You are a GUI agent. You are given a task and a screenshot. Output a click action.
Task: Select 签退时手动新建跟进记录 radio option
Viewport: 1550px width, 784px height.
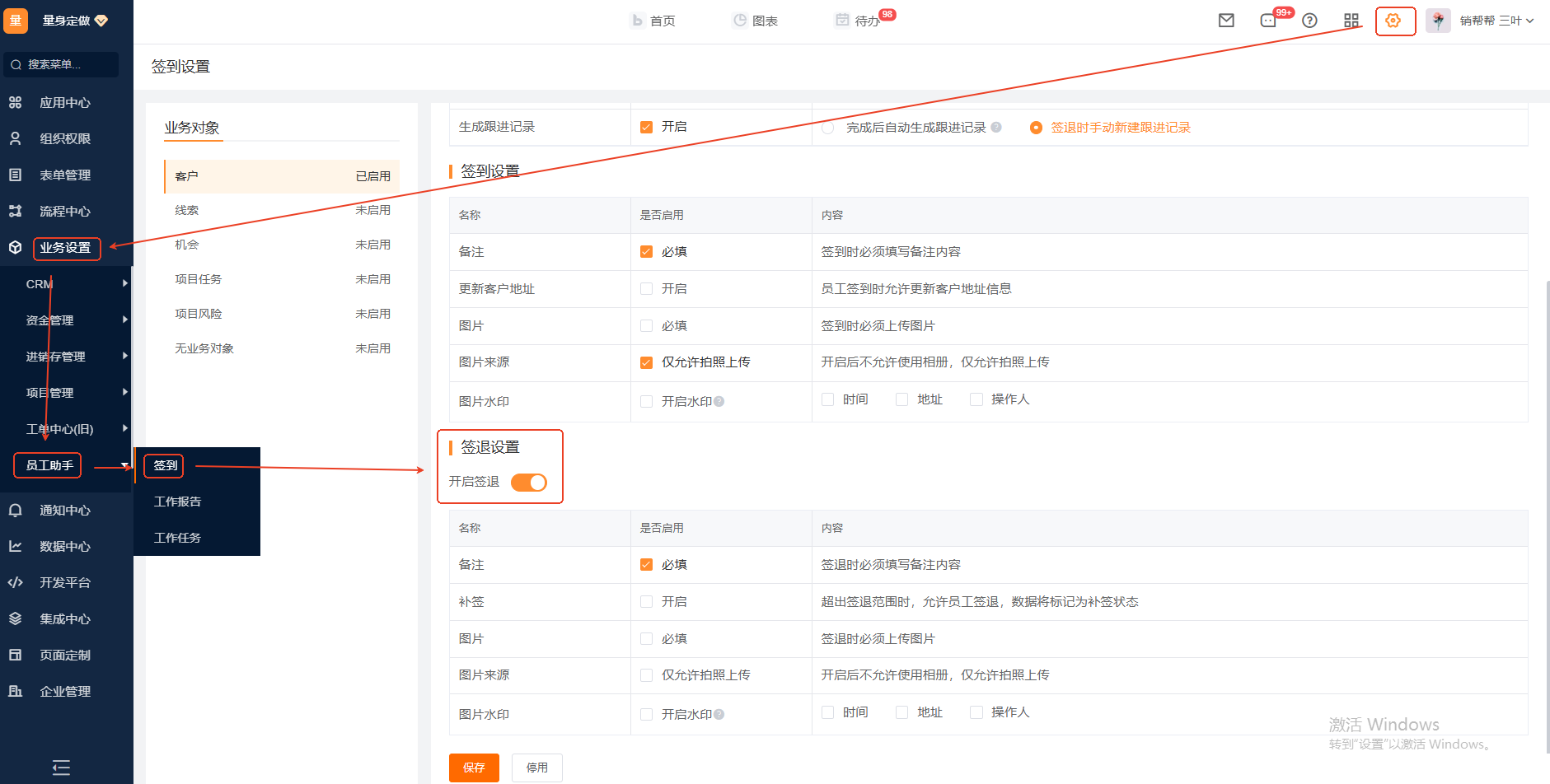pos(1036,128)
